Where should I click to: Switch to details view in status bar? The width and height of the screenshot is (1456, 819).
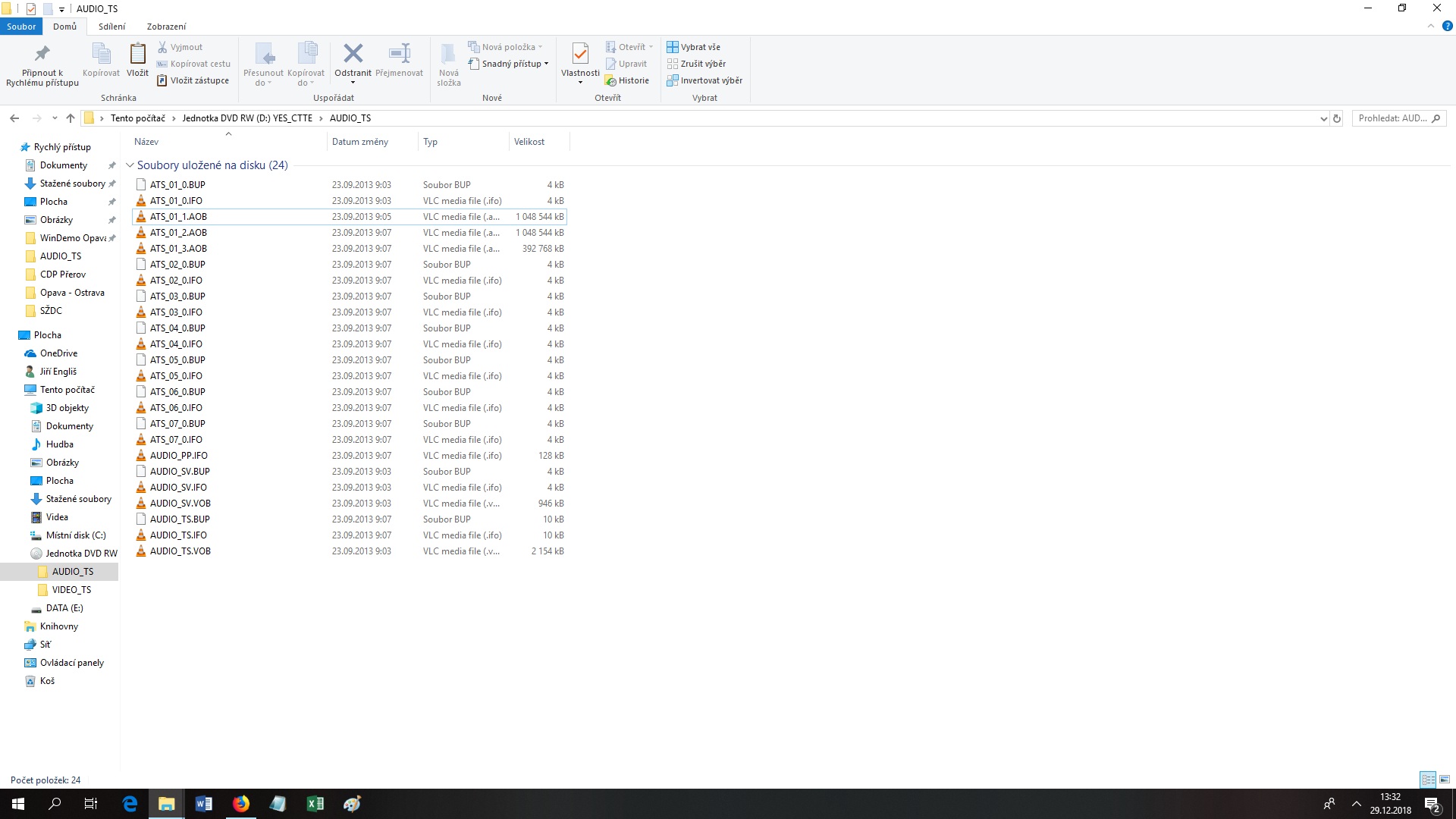pos(1428,780)
